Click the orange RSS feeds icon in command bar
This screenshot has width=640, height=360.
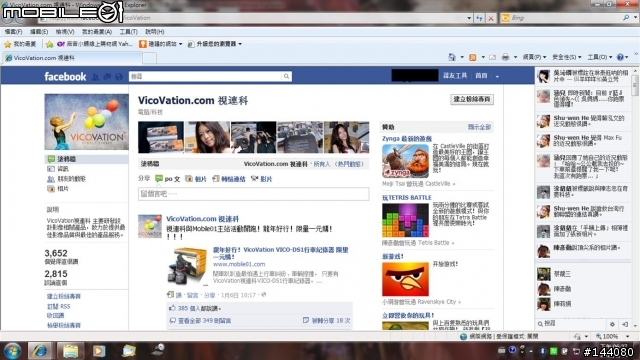[x=473, y=57]
